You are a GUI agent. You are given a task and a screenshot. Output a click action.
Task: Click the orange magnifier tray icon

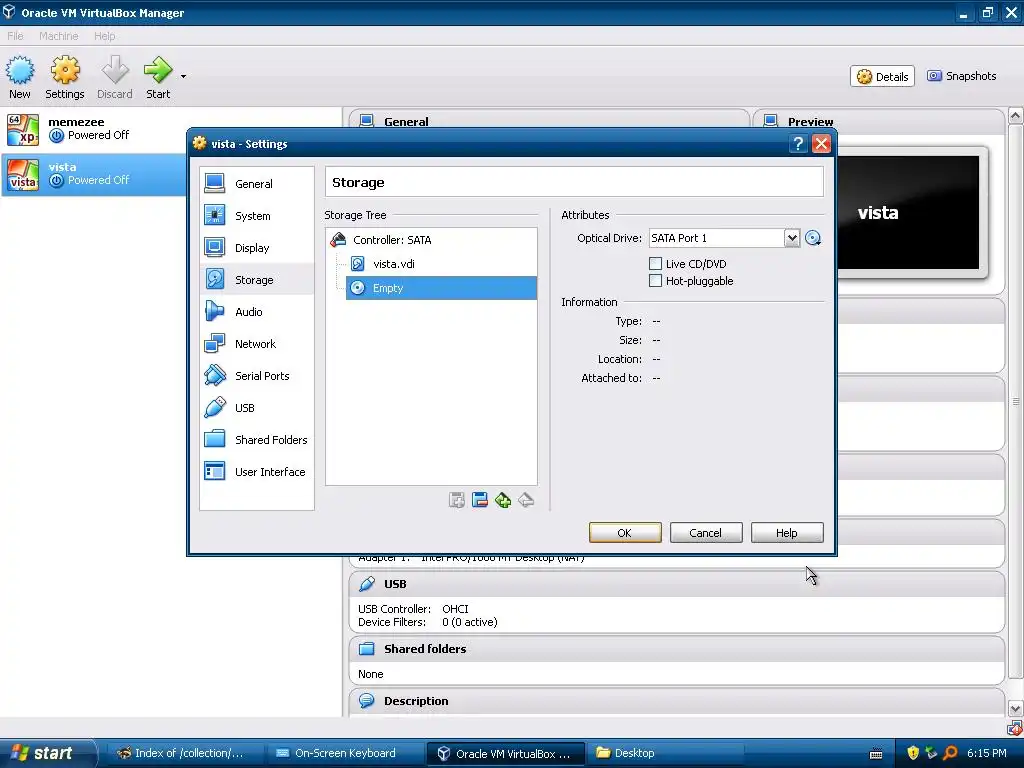pos(951,753)
